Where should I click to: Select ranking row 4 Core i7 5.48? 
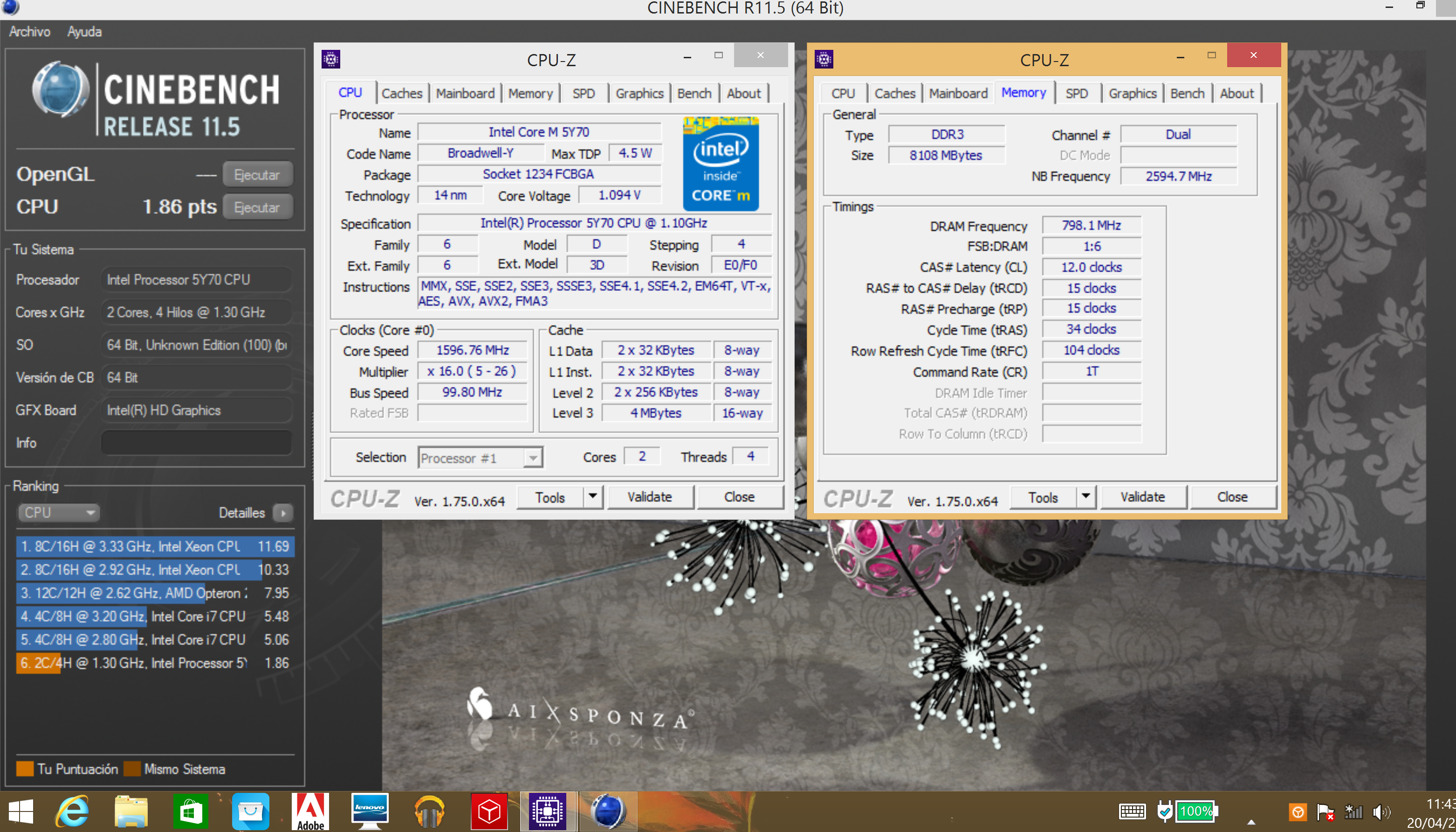click(x=155, y=617)
